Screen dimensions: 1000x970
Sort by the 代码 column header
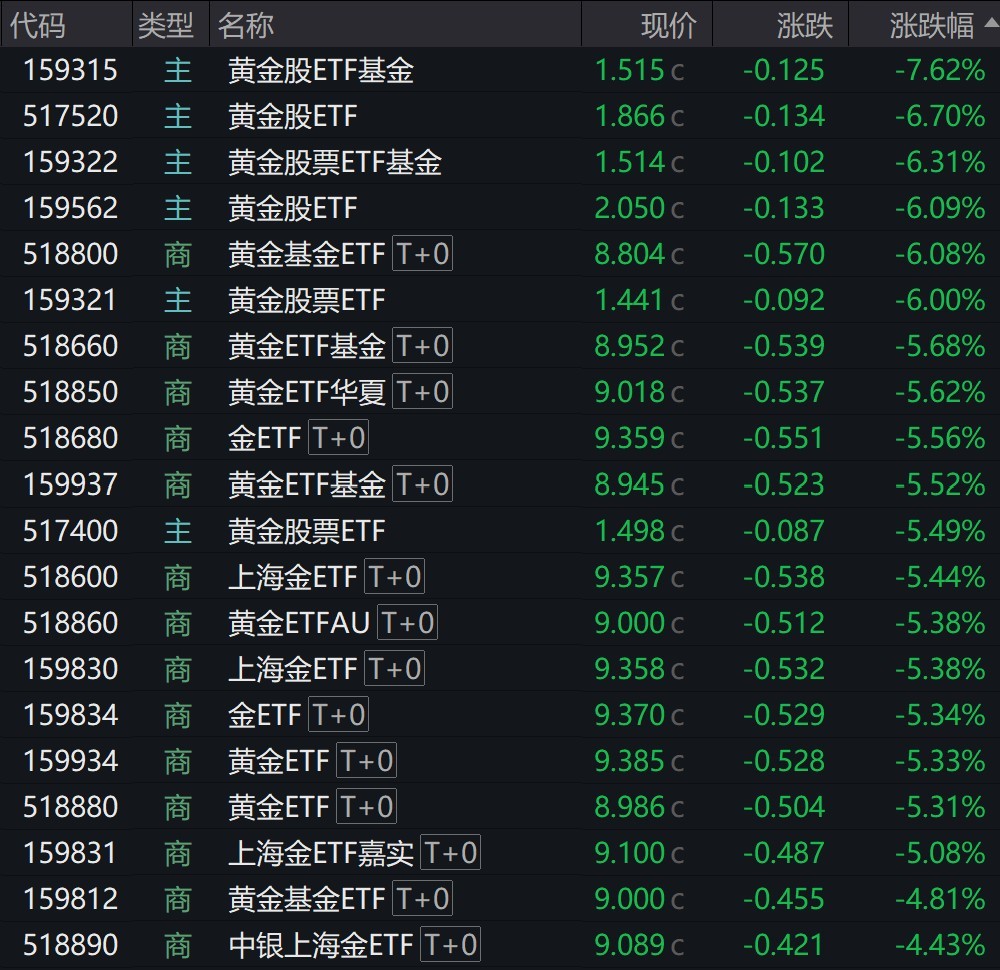click(x=38, y=25)
